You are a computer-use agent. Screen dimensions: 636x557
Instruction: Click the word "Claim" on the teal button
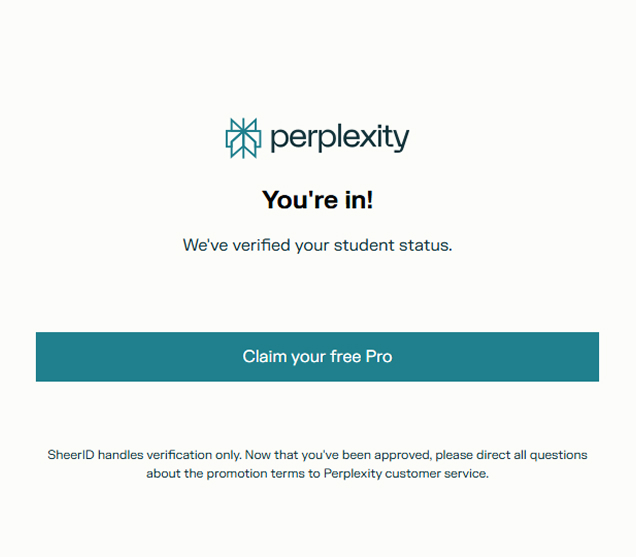pyautogui.click(x=264, y=357)
